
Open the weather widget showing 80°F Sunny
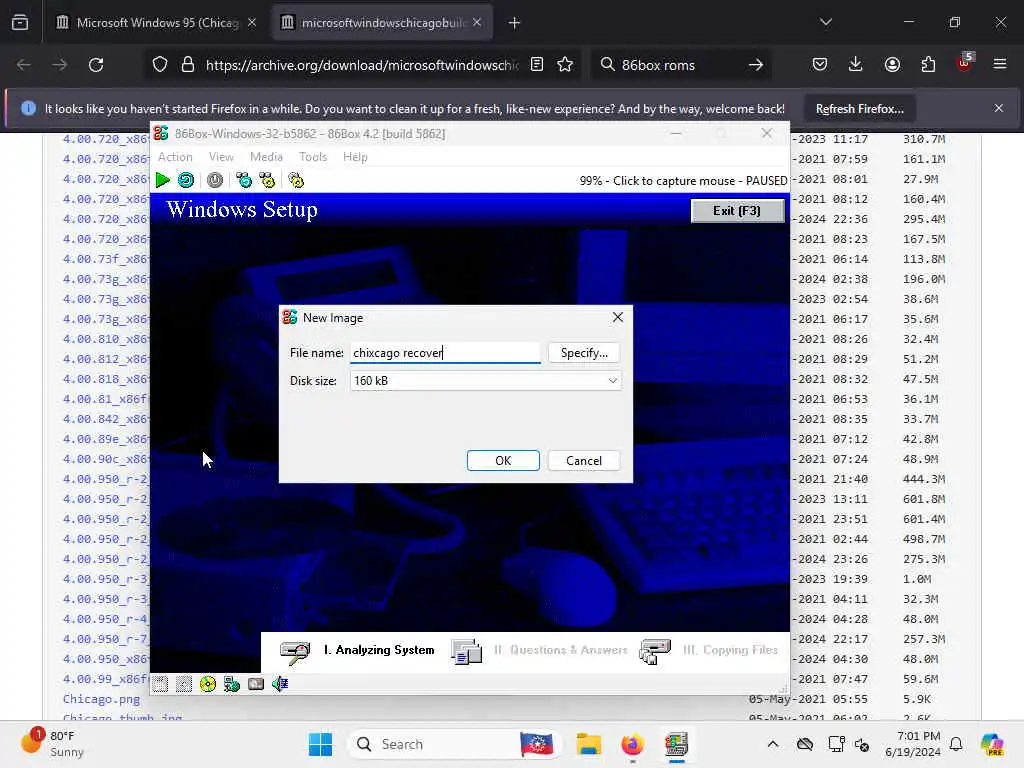(53, 744)
